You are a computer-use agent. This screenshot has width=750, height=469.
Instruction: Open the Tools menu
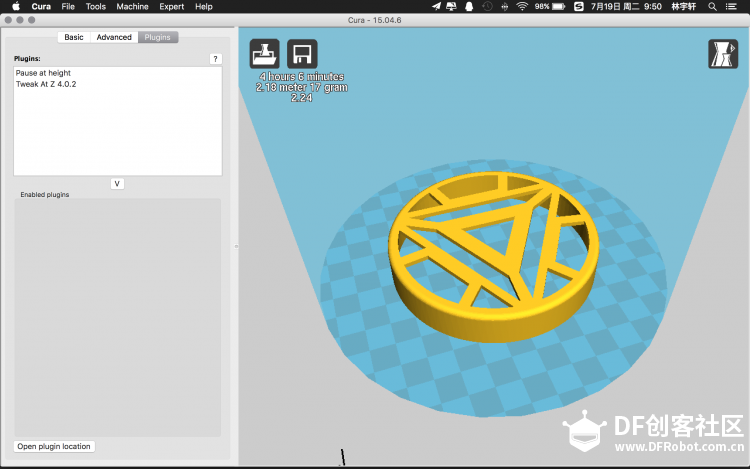point(96,7)
